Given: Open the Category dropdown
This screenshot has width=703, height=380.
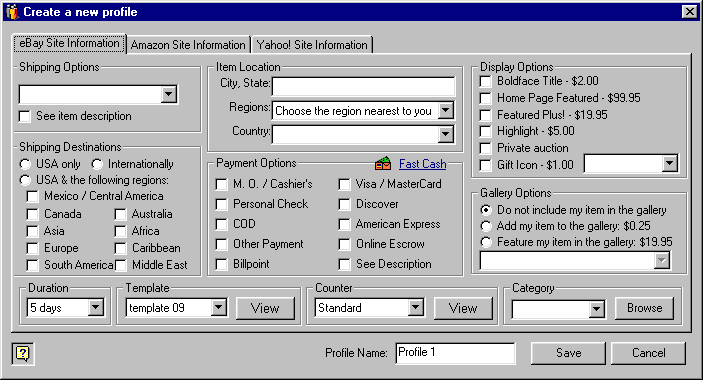Looking at the screenshot, I should [596, 309].
